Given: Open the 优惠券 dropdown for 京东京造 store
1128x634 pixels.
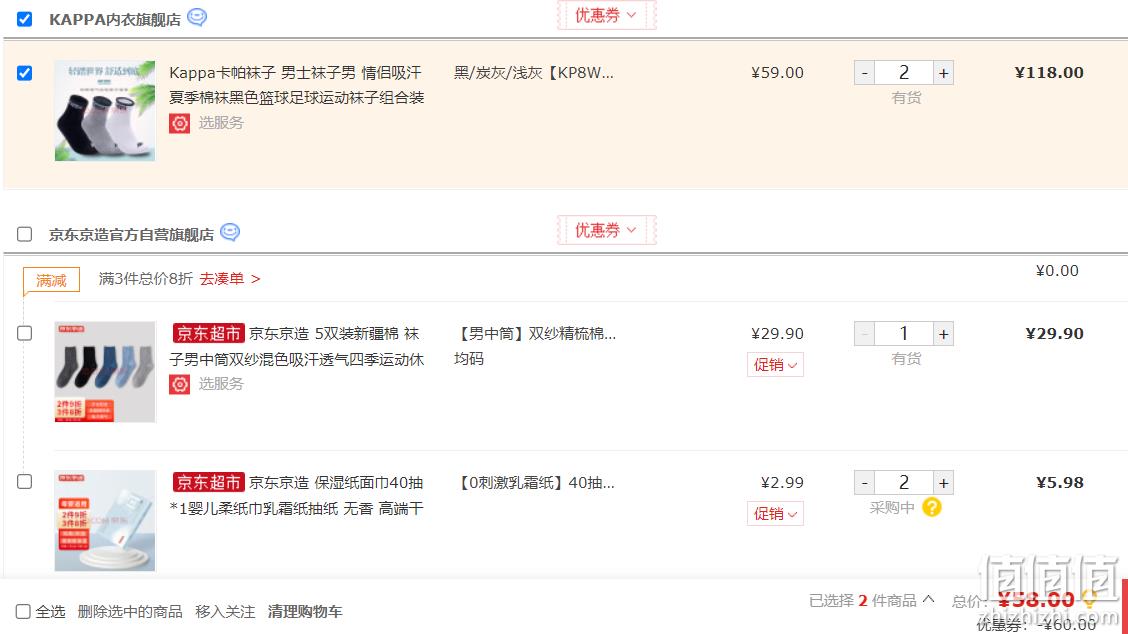Looking at the screenshot, I should pyautogui.click(x=606, y=230).
